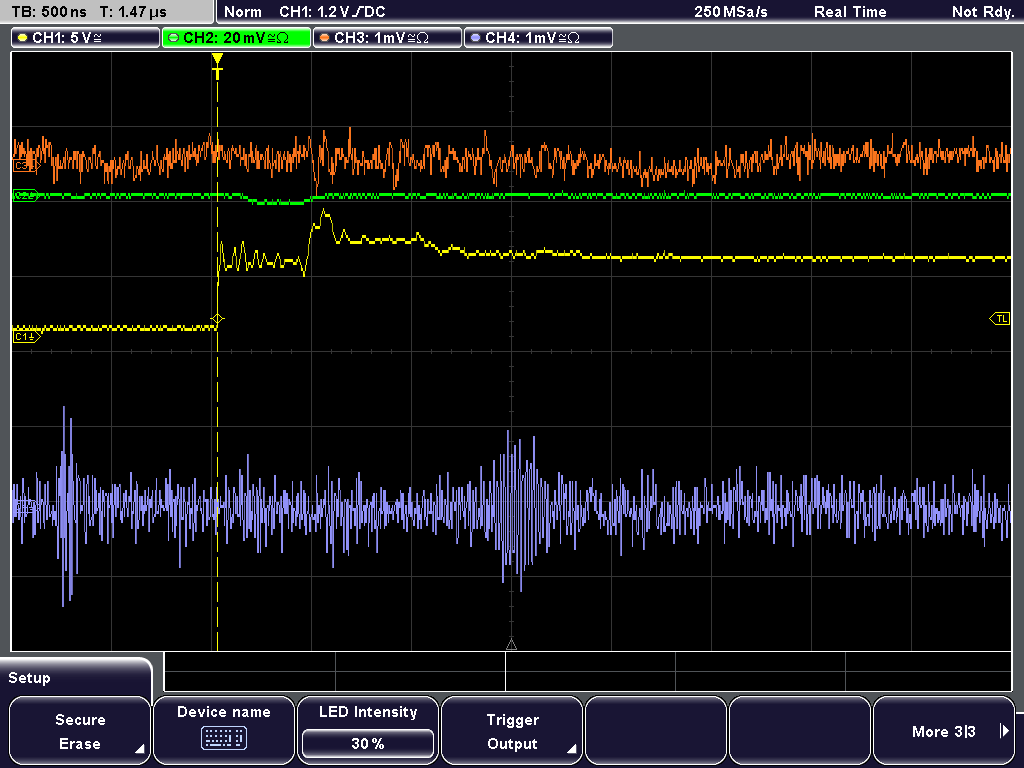1024x768 pixels.
Task: Click the arrow icon on More 3|3
Action: [x=1004, y=731]
